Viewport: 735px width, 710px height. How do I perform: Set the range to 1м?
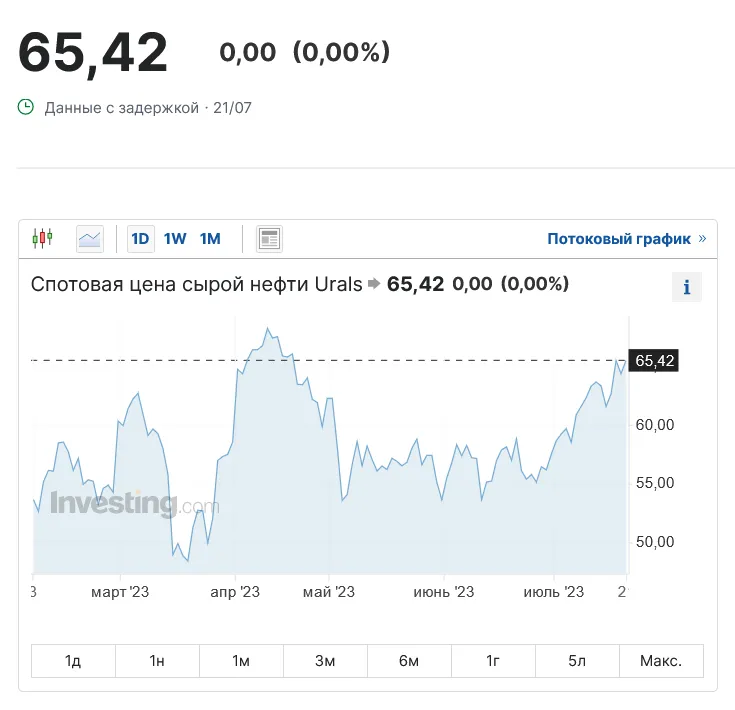point(241,661)
